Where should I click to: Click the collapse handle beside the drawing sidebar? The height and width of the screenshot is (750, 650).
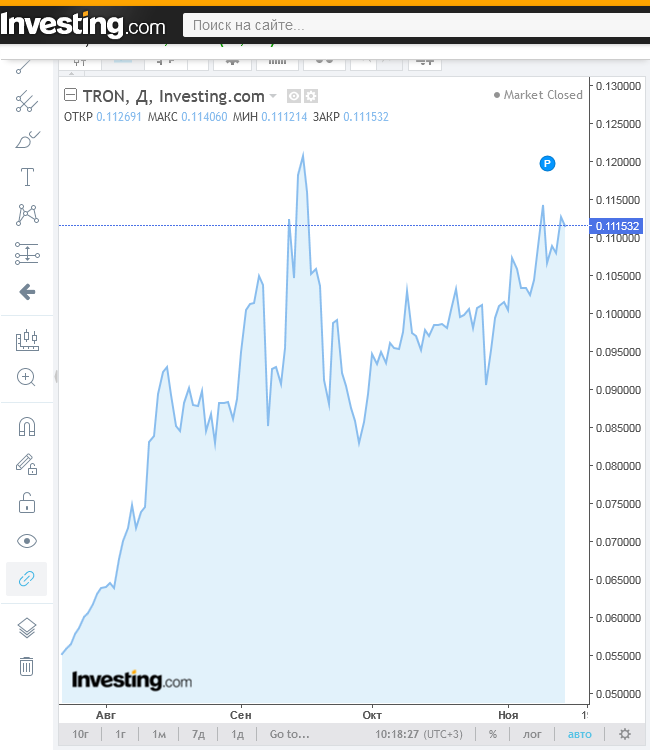tap(56, 377)
